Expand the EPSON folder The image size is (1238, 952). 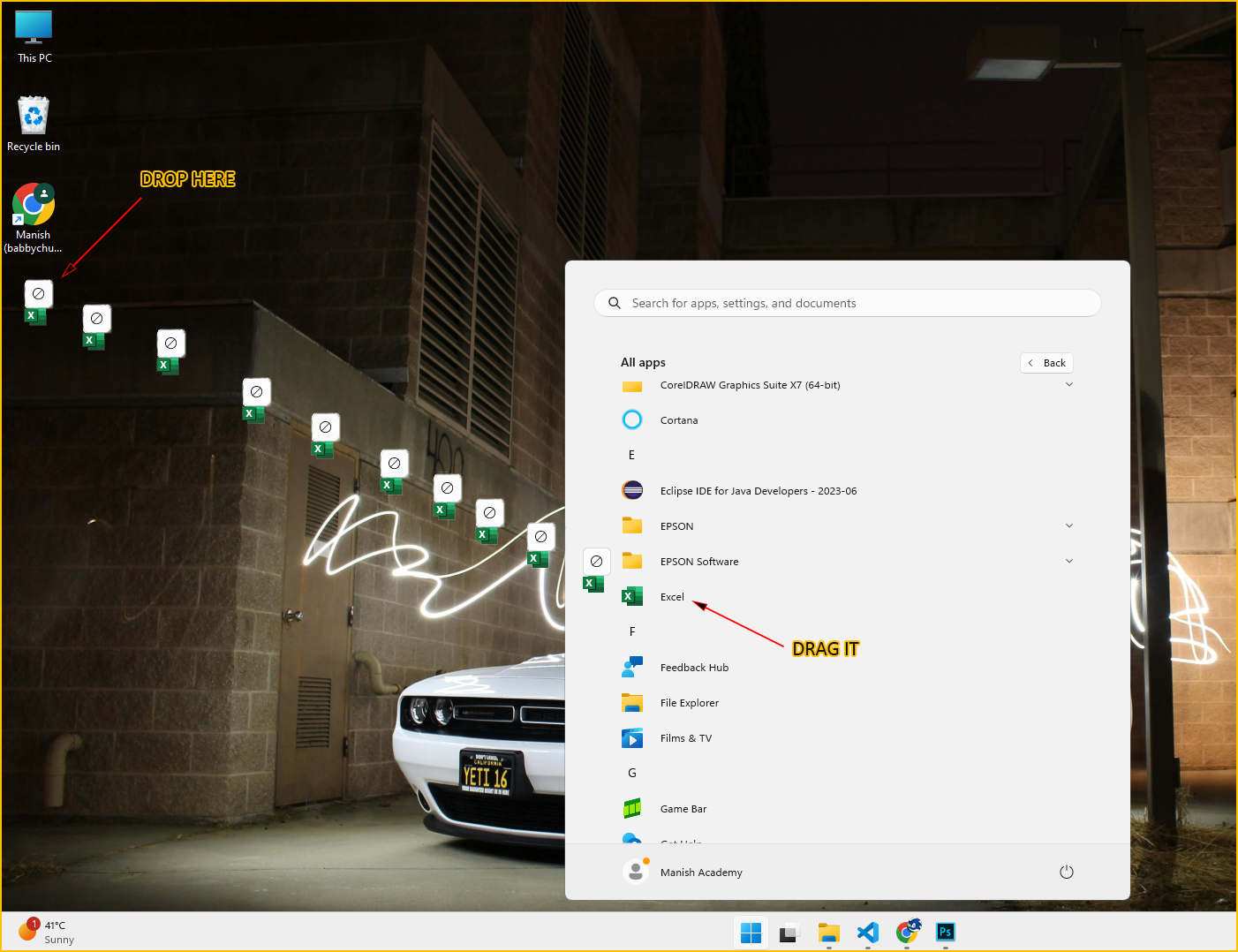(1068, 526)
